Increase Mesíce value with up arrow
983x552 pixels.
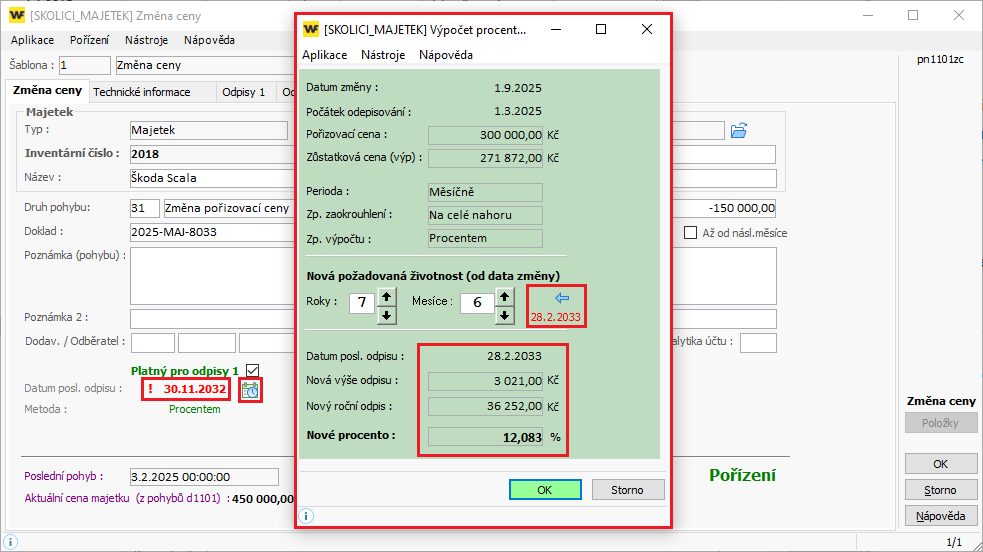tap(503, 295)
